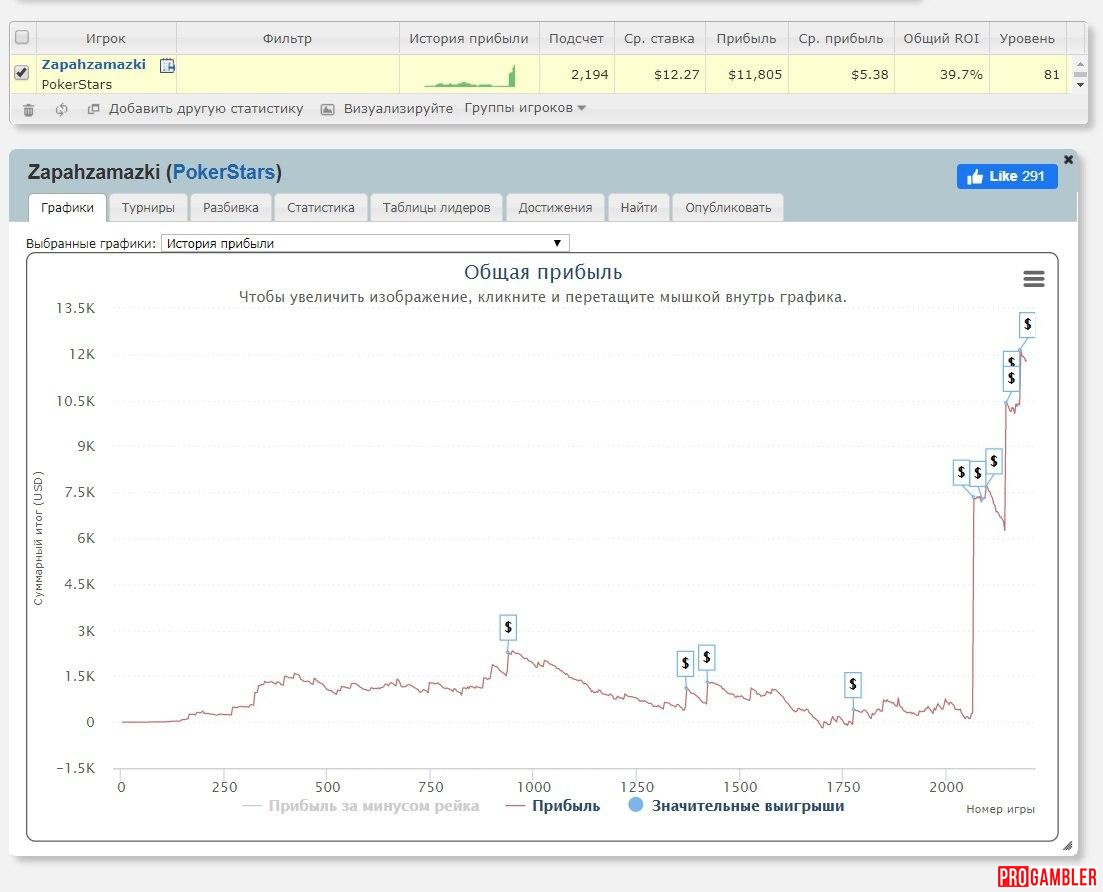The image size is (1103, 892).
Task: Click the Facebook Like thumbs-up button
Action: point(1006,177)
